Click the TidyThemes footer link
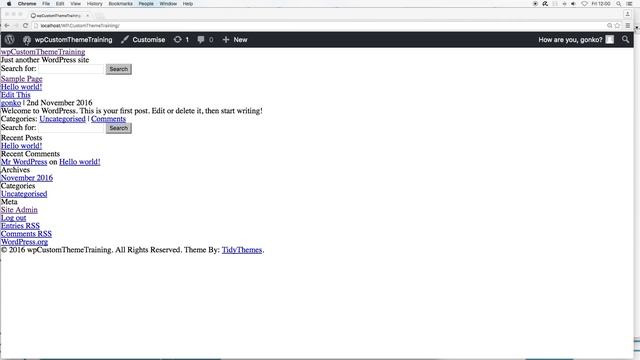This screenshot has height=360, width=640. 242,250
